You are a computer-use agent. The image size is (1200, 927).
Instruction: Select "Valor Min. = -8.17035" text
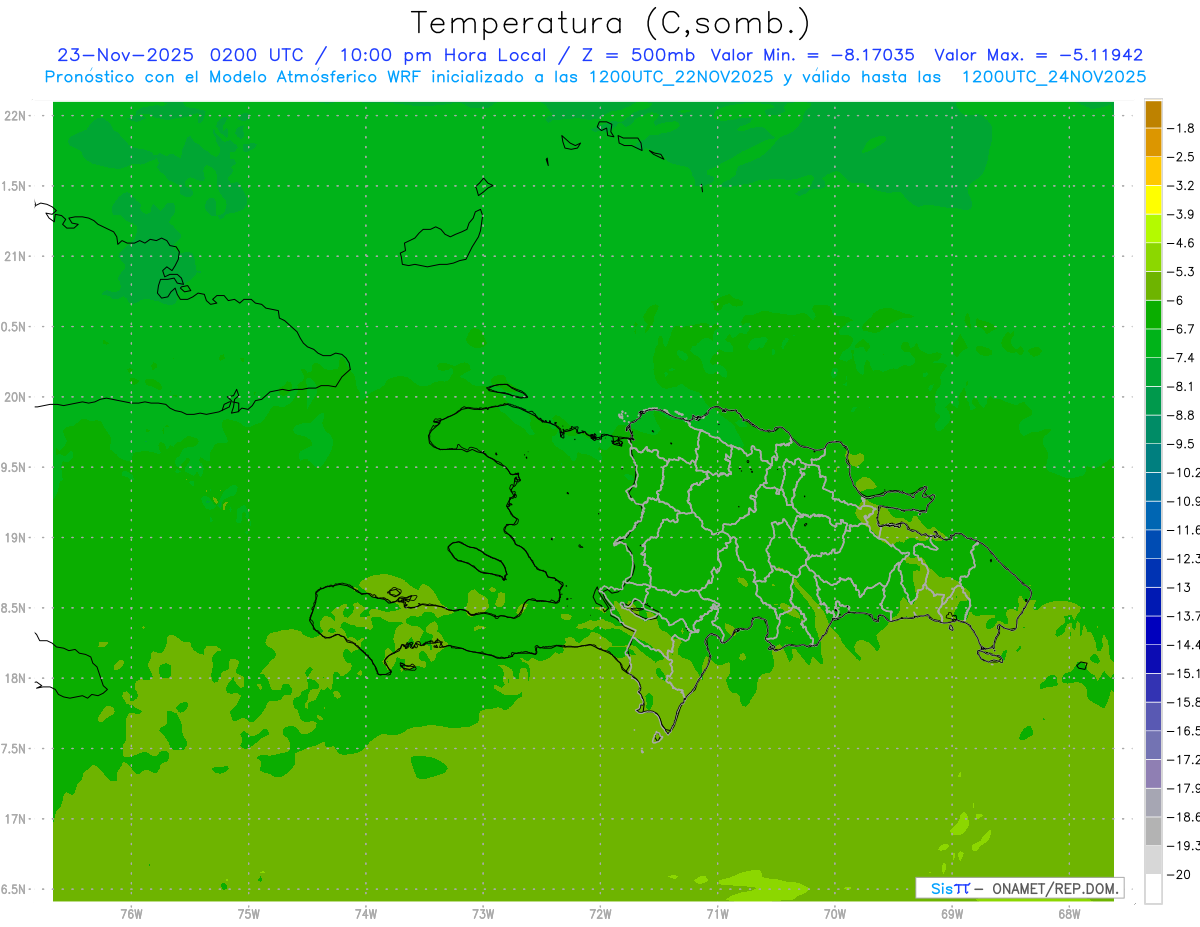(x=812, y=56)
